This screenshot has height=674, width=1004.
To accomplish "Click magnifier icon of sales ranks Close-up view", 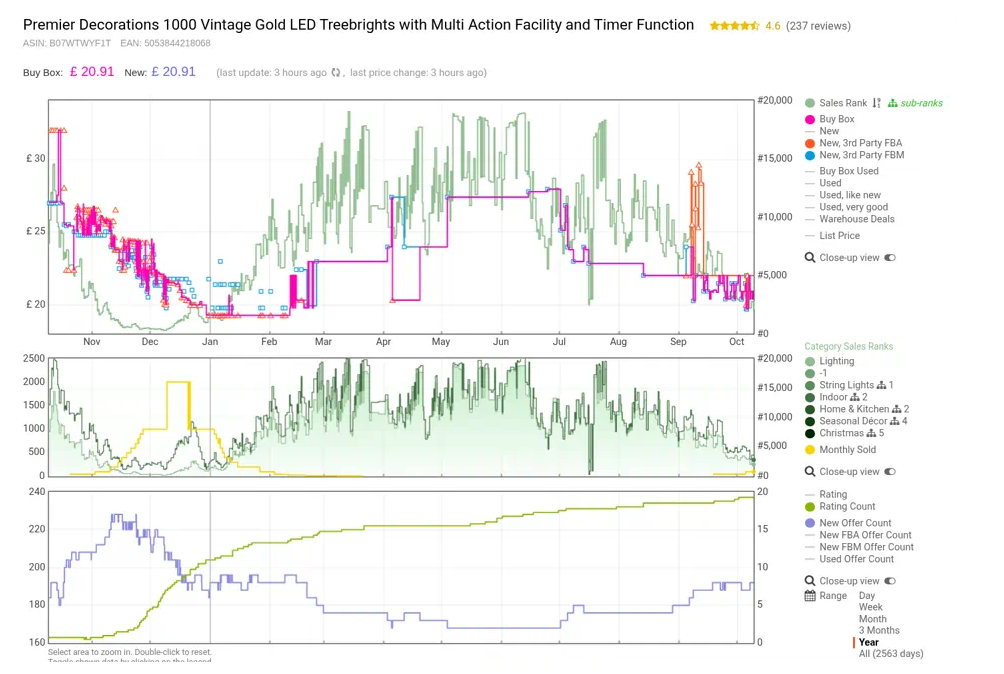I will click(810, 472).
